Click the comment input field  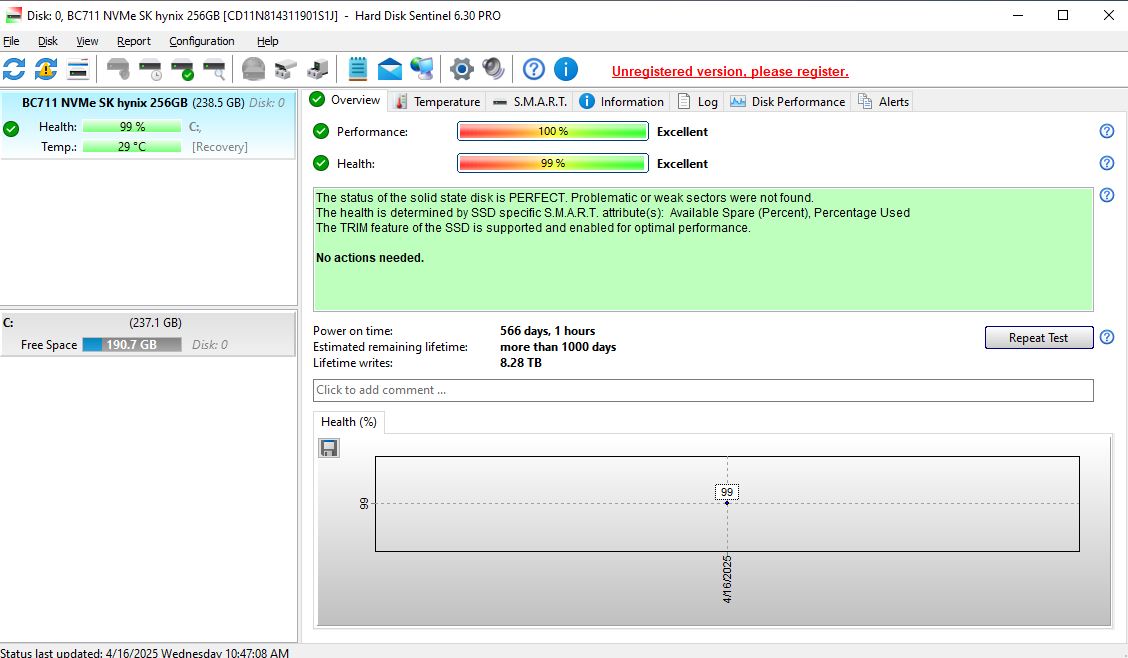[703, 390]
